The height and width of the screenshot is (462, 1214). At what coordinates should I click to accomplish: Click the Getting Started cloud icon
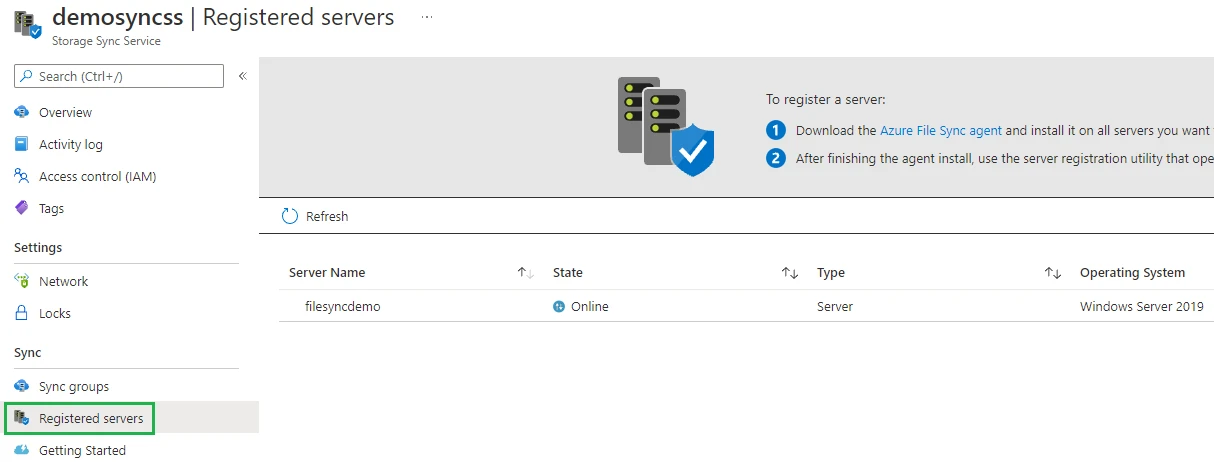point(22,450)
